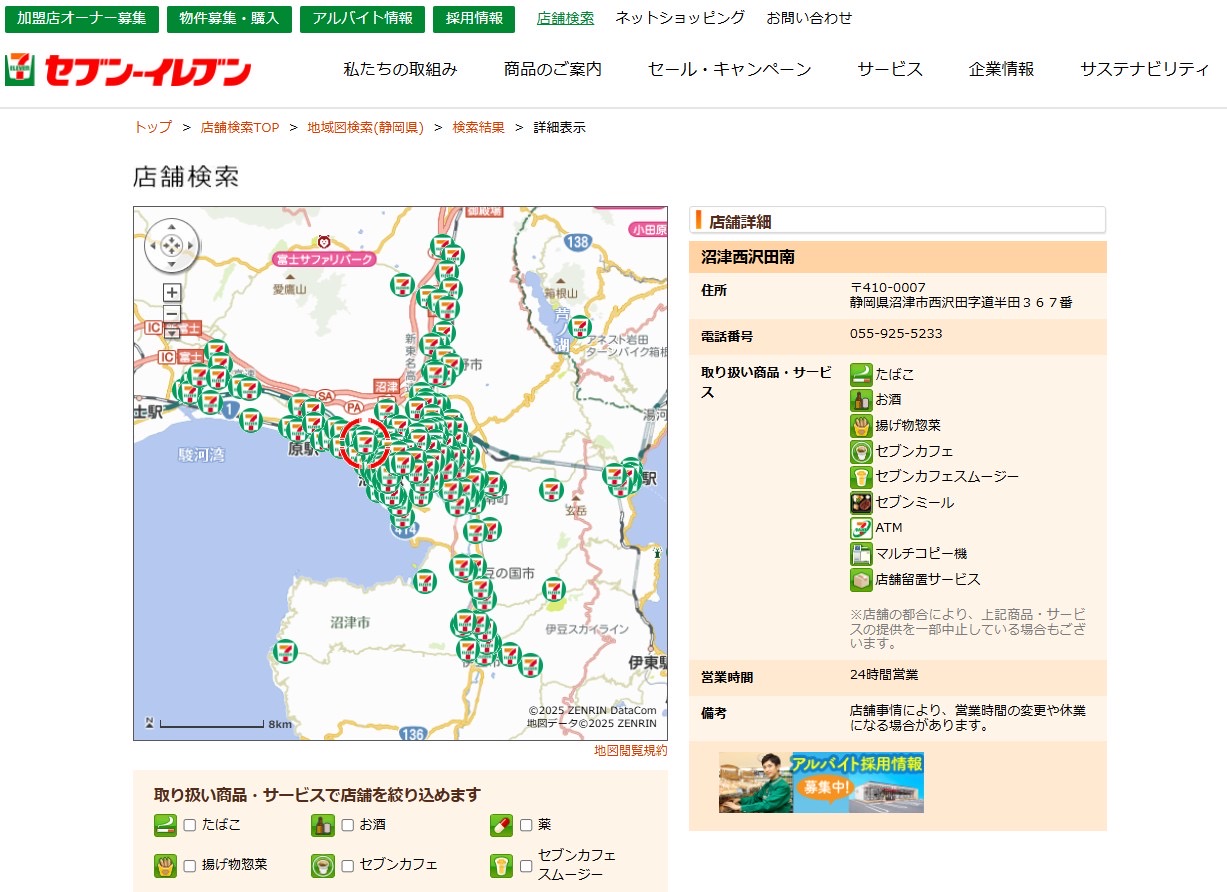1227x892 pixels.
Task: Click the お酒 icon in store details
Action: pos(861,400)
